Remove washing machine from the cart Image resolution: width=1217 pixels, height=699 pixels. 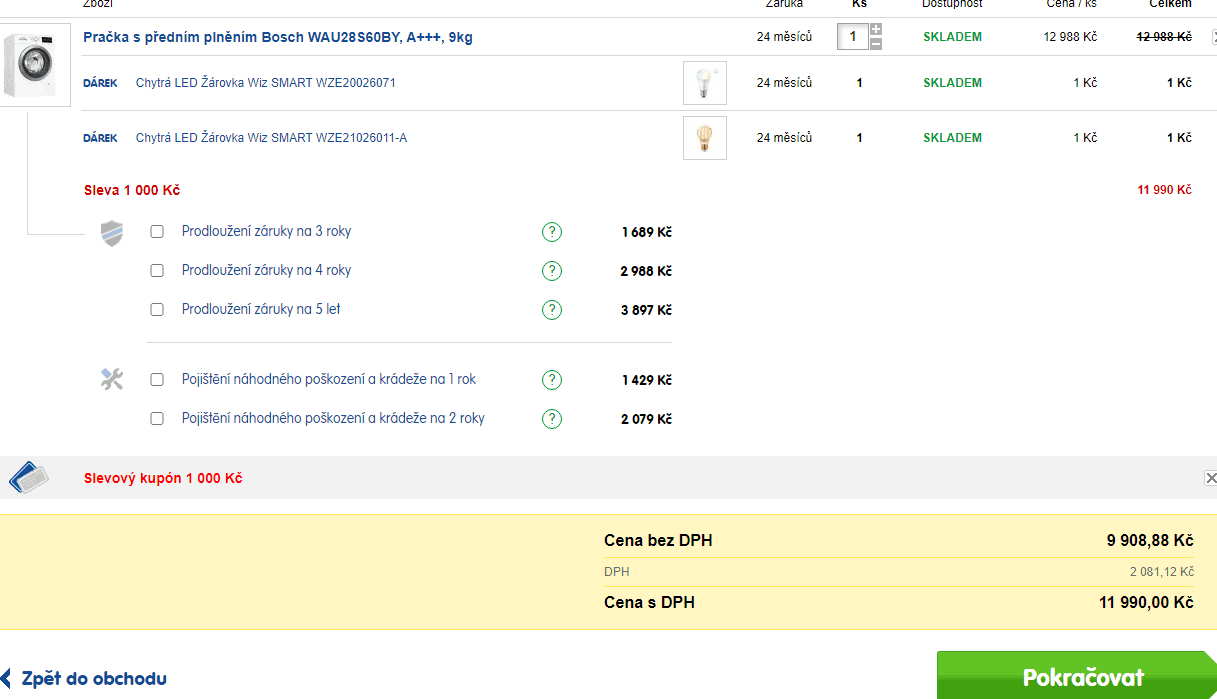point(1213,37)
